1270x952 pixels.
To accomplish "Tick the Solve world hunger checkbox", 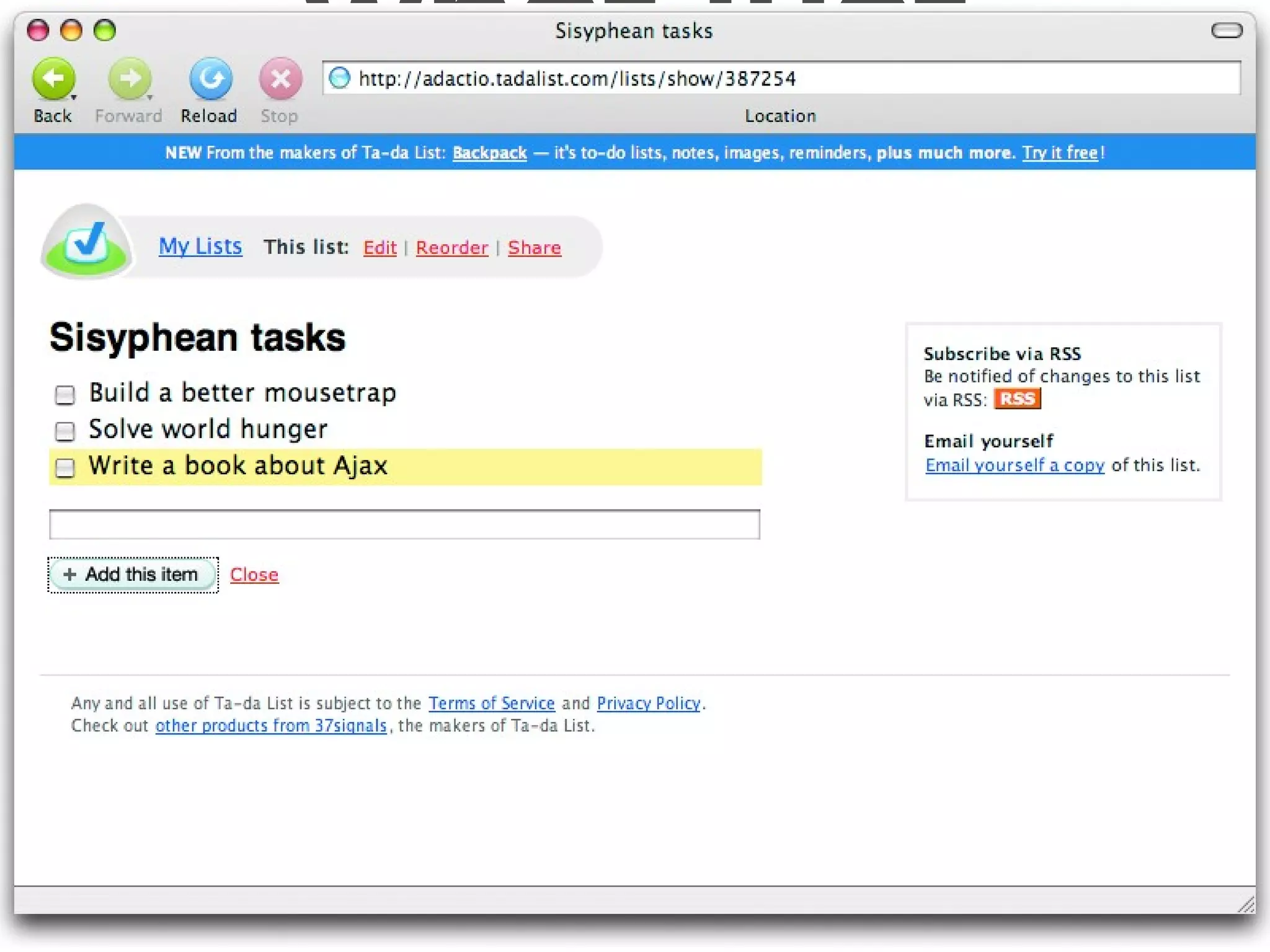I will click(x=64, y=431).
